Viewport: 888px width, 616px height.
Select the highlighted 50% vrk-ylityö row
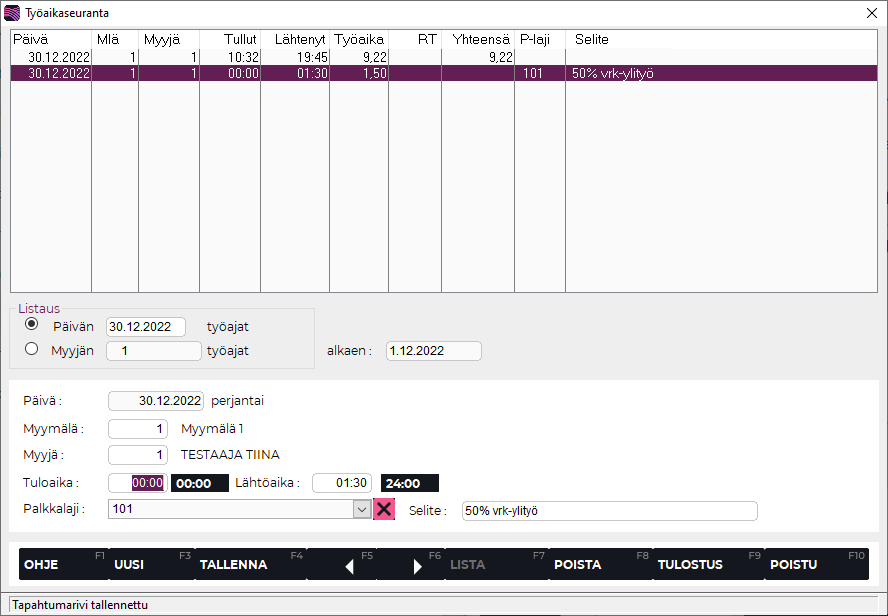(300, 73)
